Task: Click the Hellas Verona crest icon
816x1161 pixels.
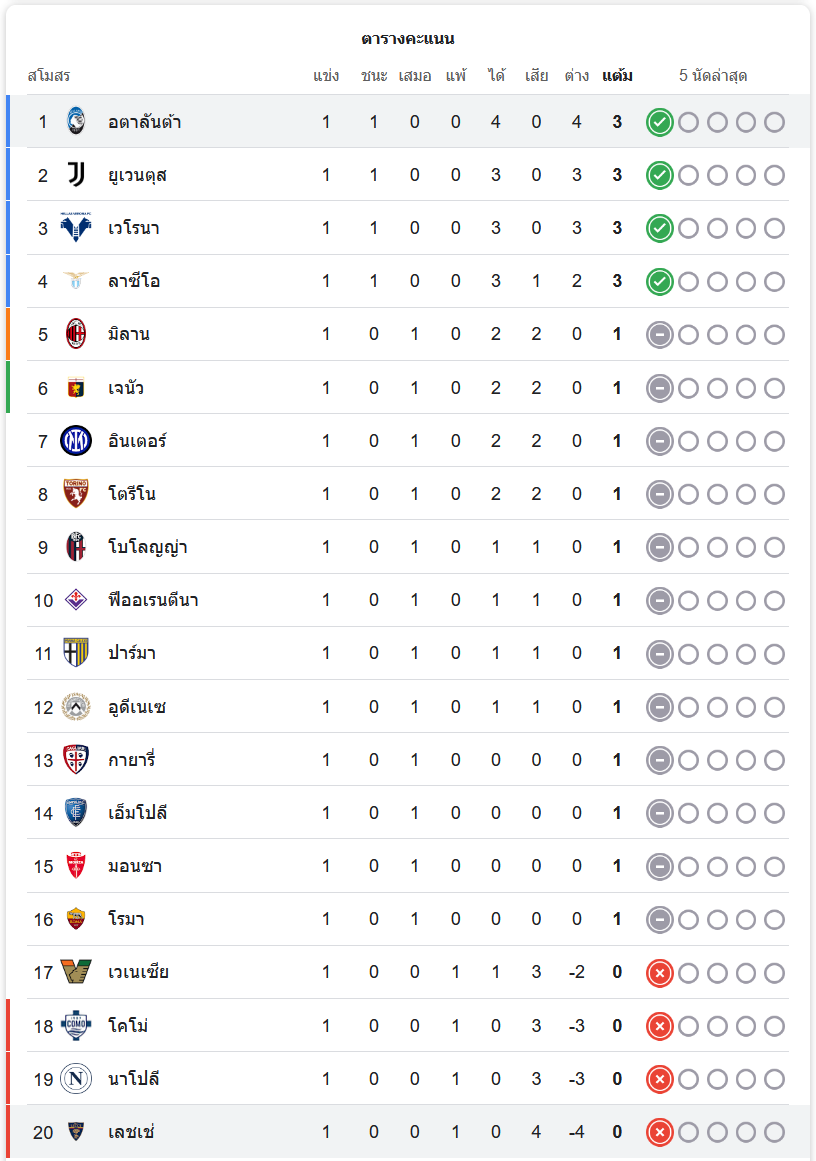Action: [x=76, y=228]
